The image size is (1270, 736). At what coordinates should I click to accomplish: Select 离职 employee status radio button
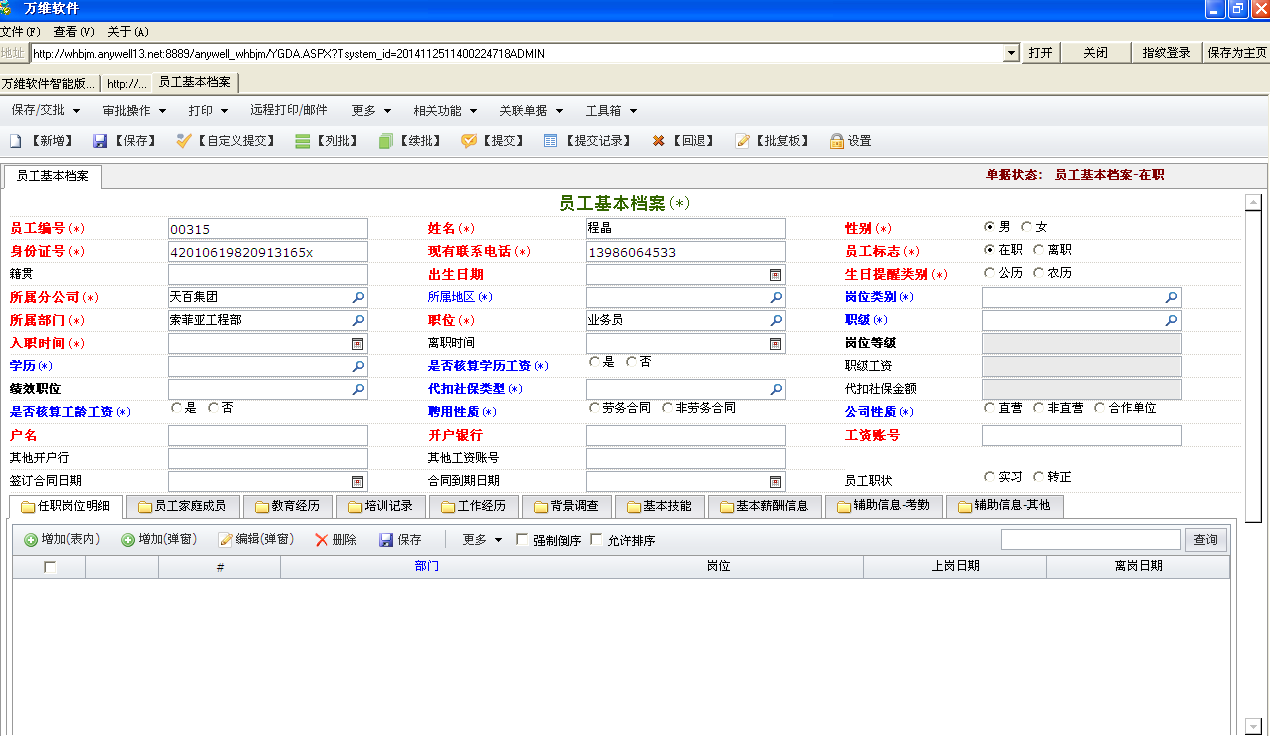pyautogui.click(x=1038, y=250)
